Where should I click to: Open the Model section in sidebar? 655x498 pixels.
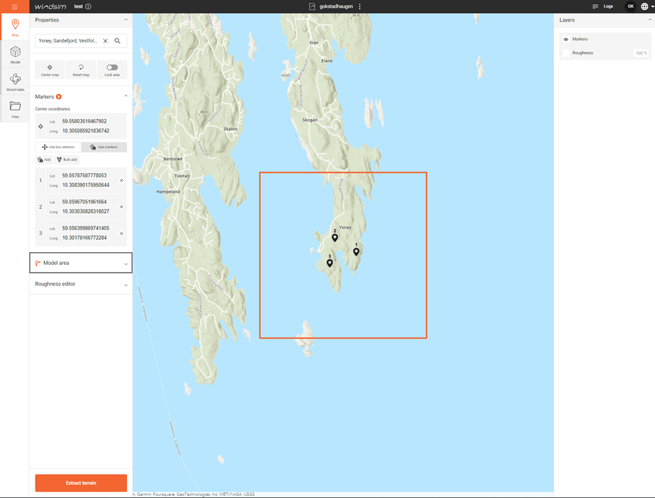(x=15, y=54)
